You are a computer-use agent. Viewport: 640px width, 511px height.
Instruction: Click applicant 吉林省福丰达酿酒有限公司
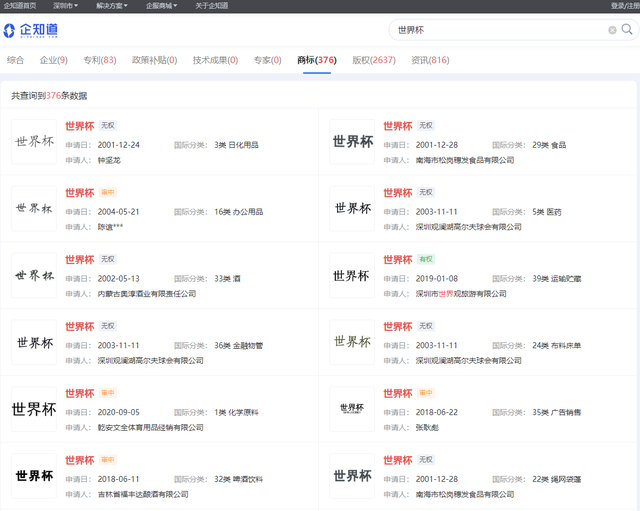pos(143,494)
